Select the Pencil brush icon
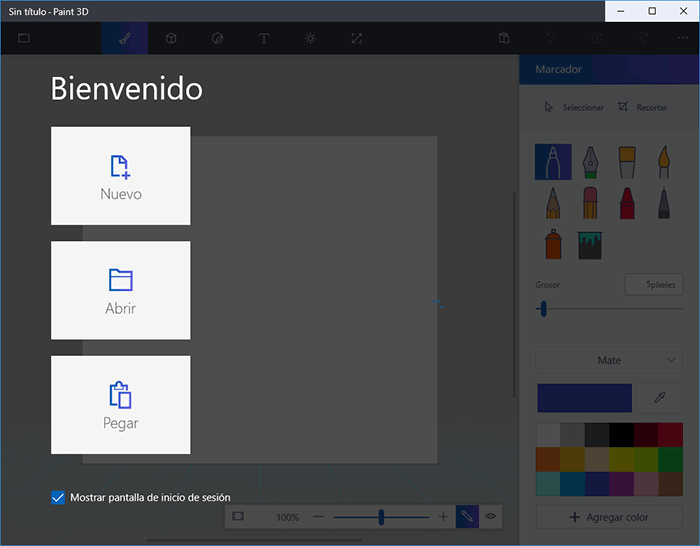The width and height of the screenshot is (700, 546). [x=553, y=203]
